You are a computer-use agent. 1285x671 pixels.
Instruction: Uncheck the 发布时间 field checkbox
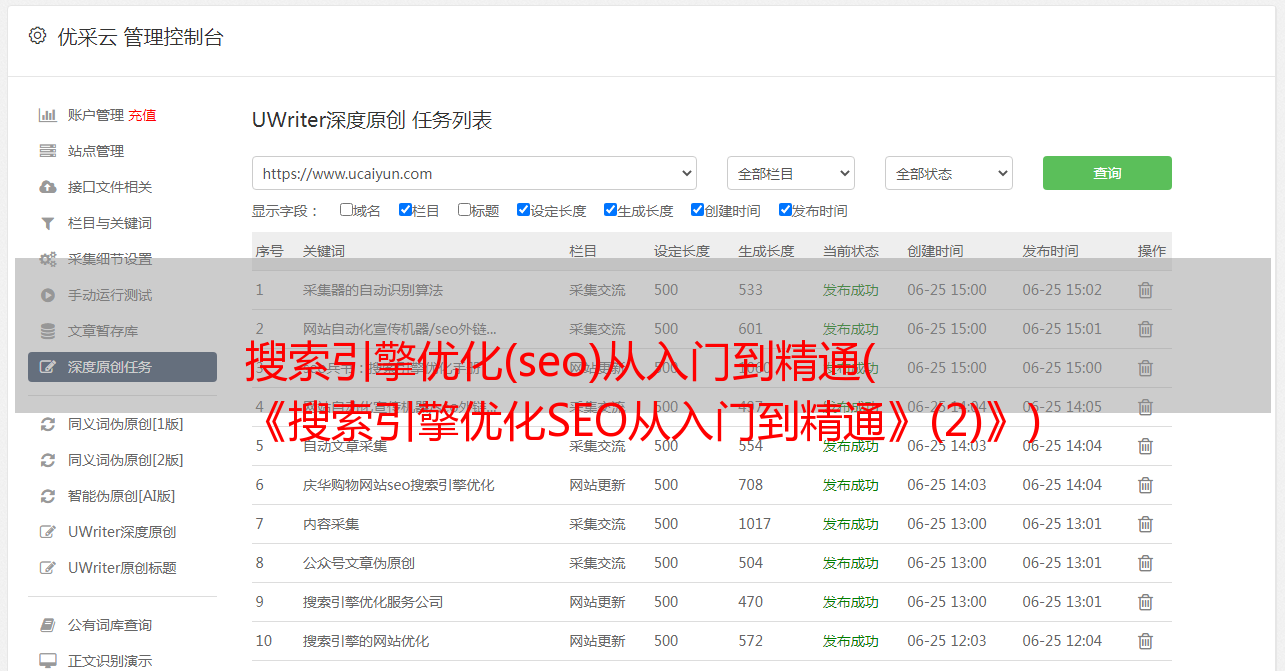pos(785,210)
